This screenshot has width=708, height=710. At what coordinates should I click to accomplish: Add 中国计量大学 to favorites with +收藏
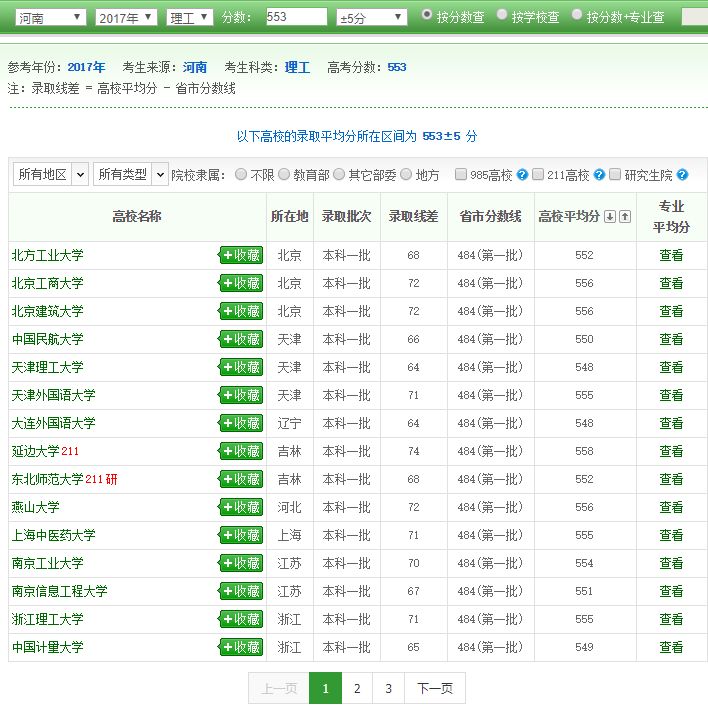[241, 647]
